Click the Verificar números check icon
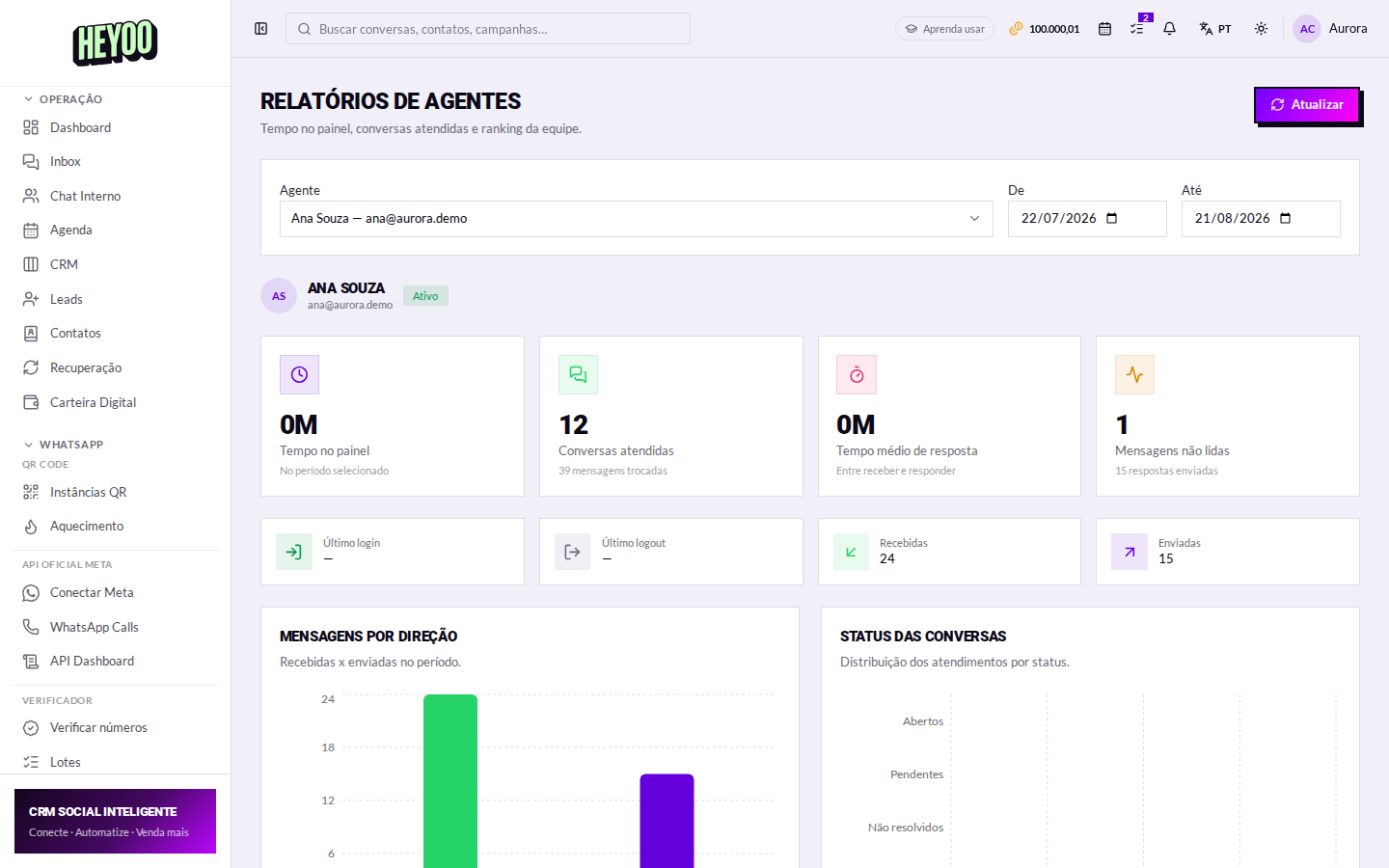 (x=31, y=728)
